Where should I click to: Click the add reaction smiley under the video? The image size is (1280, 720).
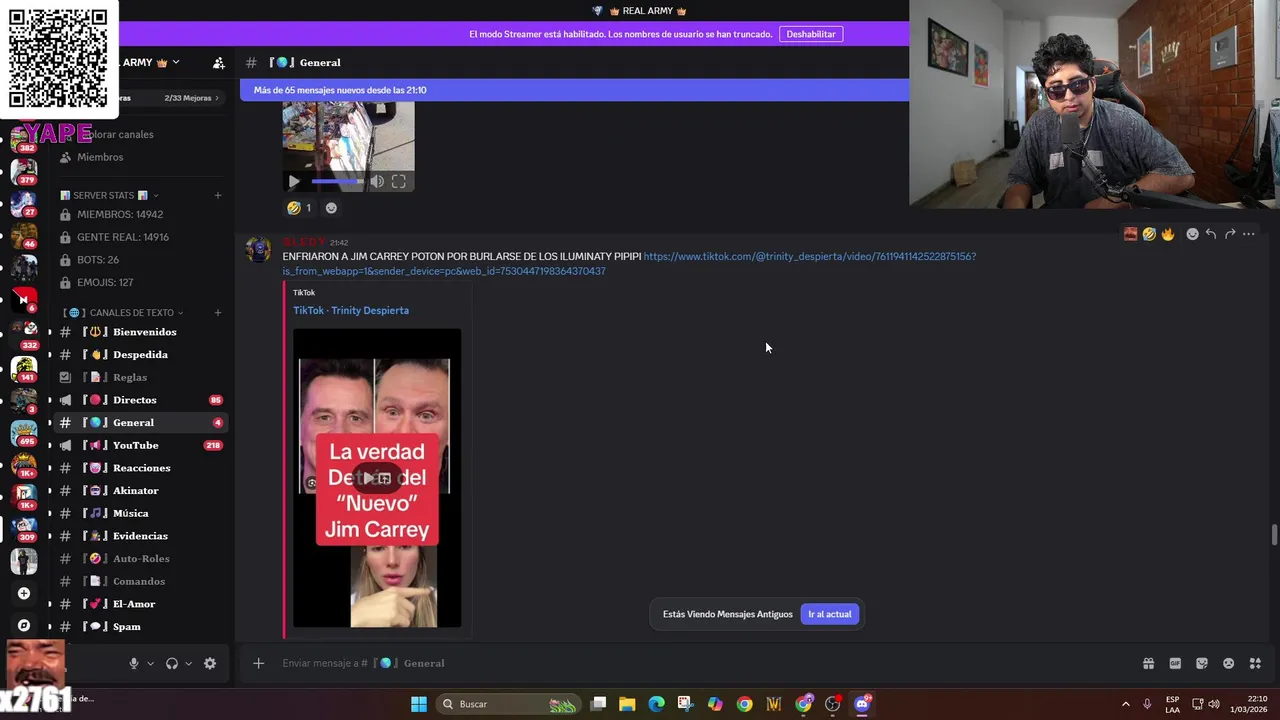pos(331,208)
